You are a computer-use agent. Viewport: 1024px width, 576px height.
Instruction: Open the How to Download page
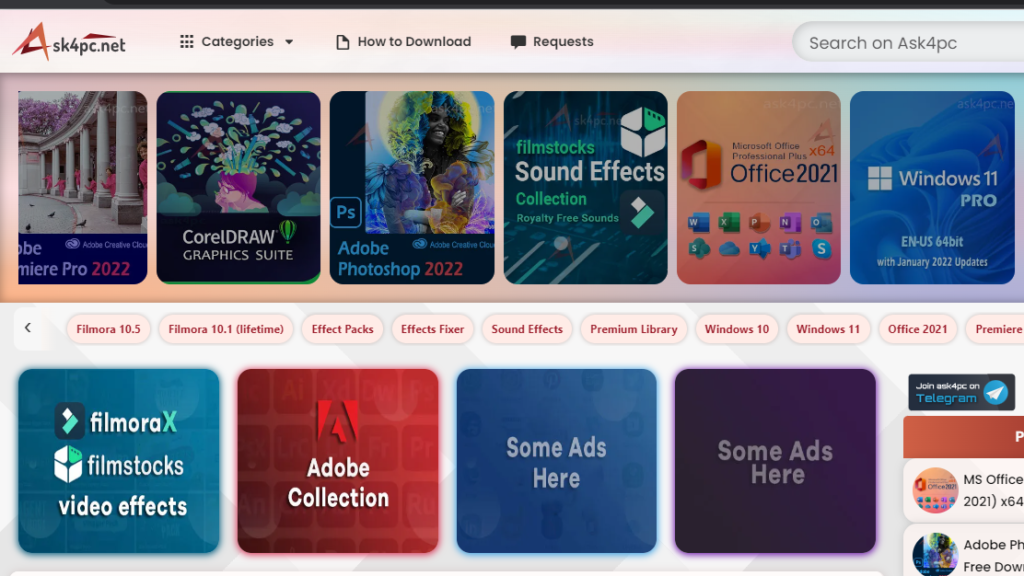pos(404,42)
